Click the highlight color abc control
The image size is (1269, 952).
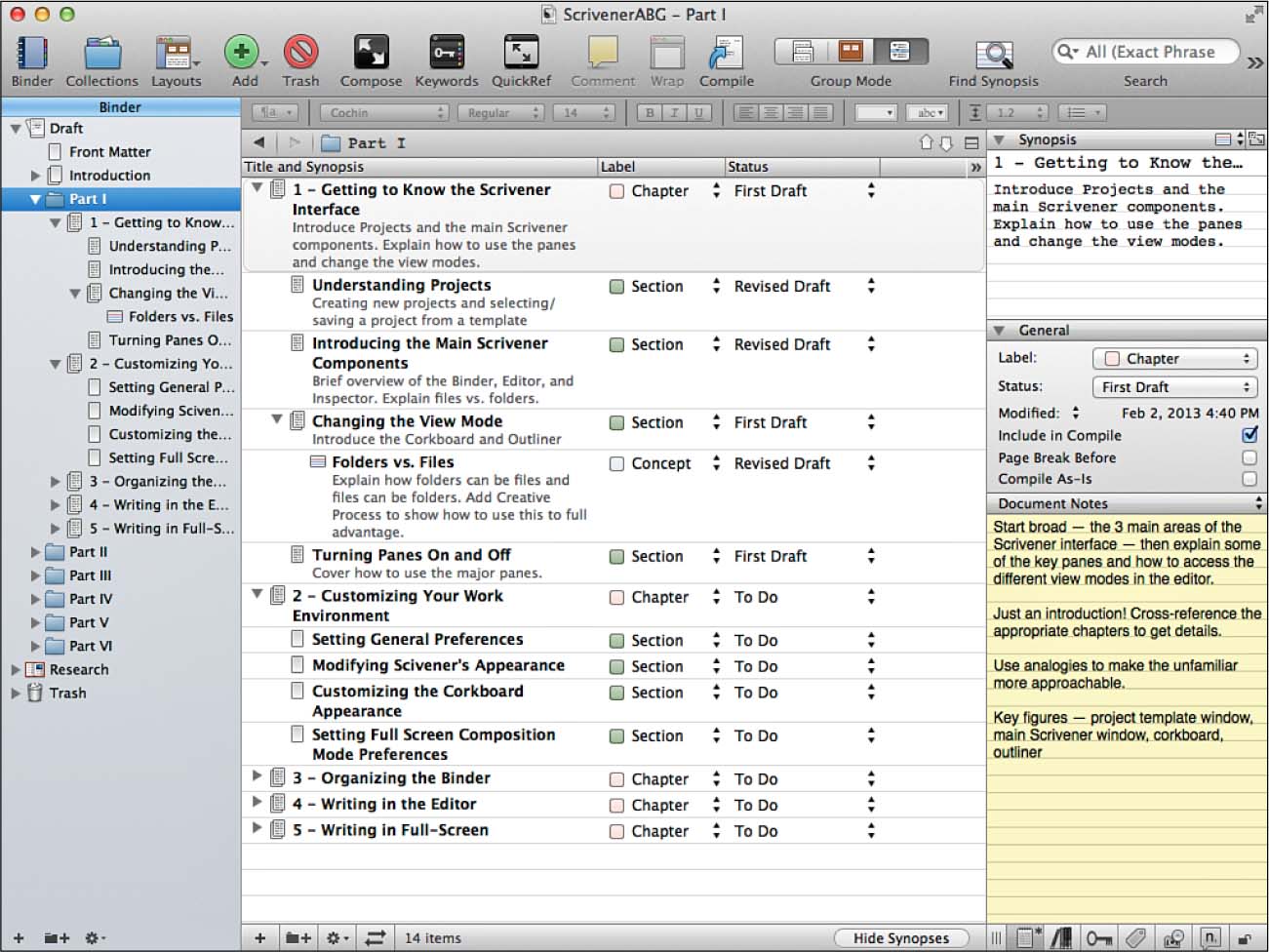(928, 113)
